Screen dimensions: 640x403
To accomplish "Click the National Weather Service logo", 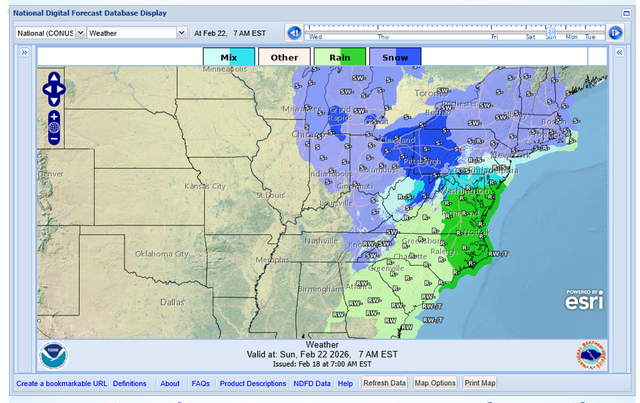I will coord(590,356).
